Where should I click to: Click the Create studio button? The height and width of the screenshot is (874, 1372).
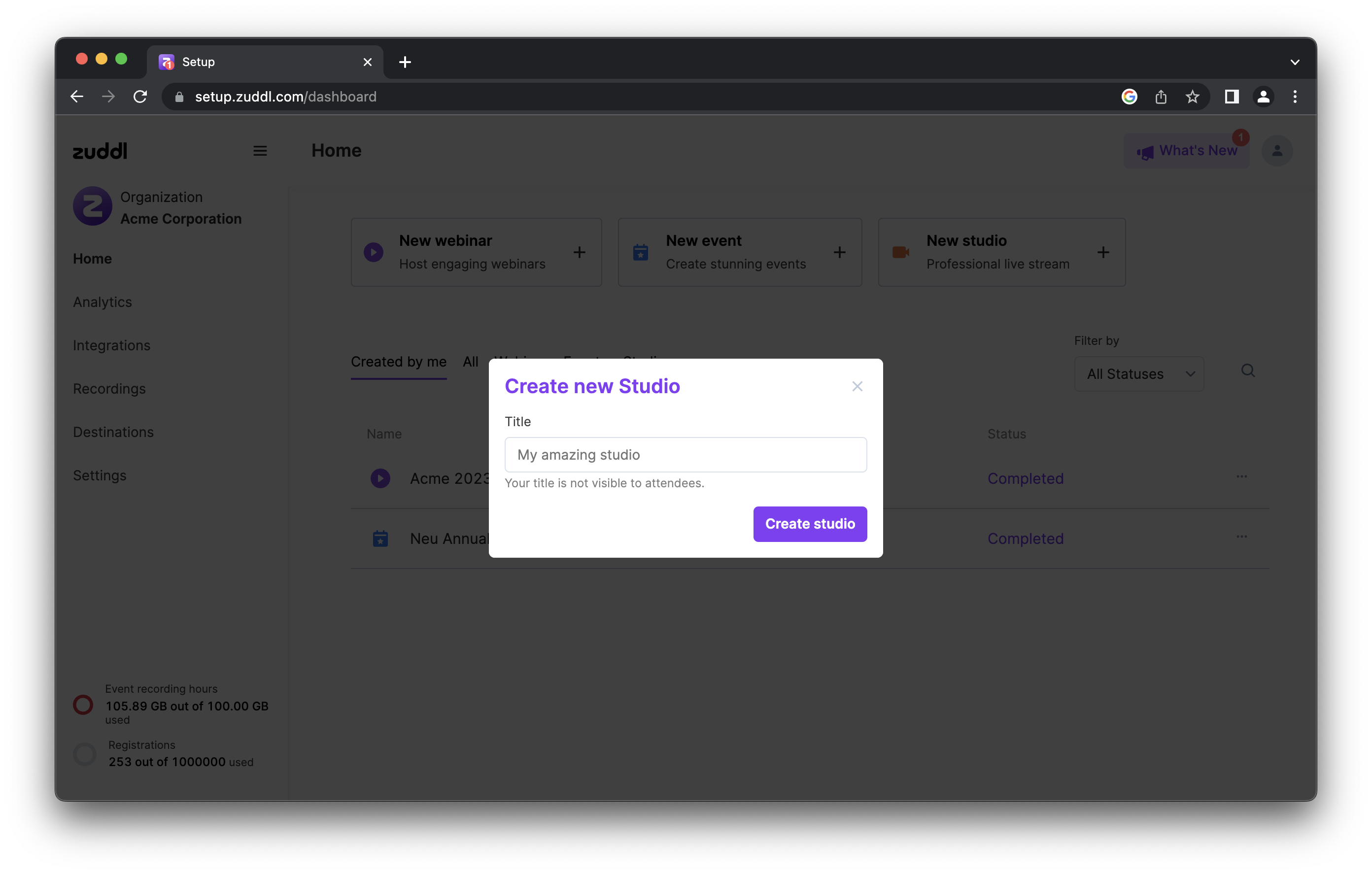pyautogui.click(x=810, y=524)
